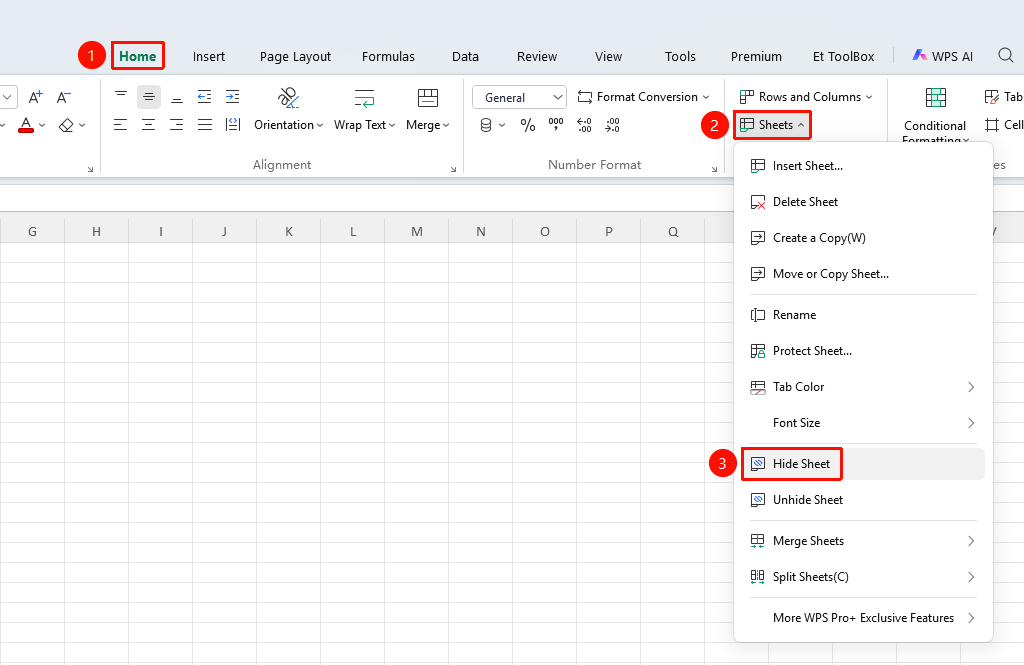Expand the font color dropdown arrow
Image resolution: width=1024 pixels, height=665 pixels.
coord(42,125)
